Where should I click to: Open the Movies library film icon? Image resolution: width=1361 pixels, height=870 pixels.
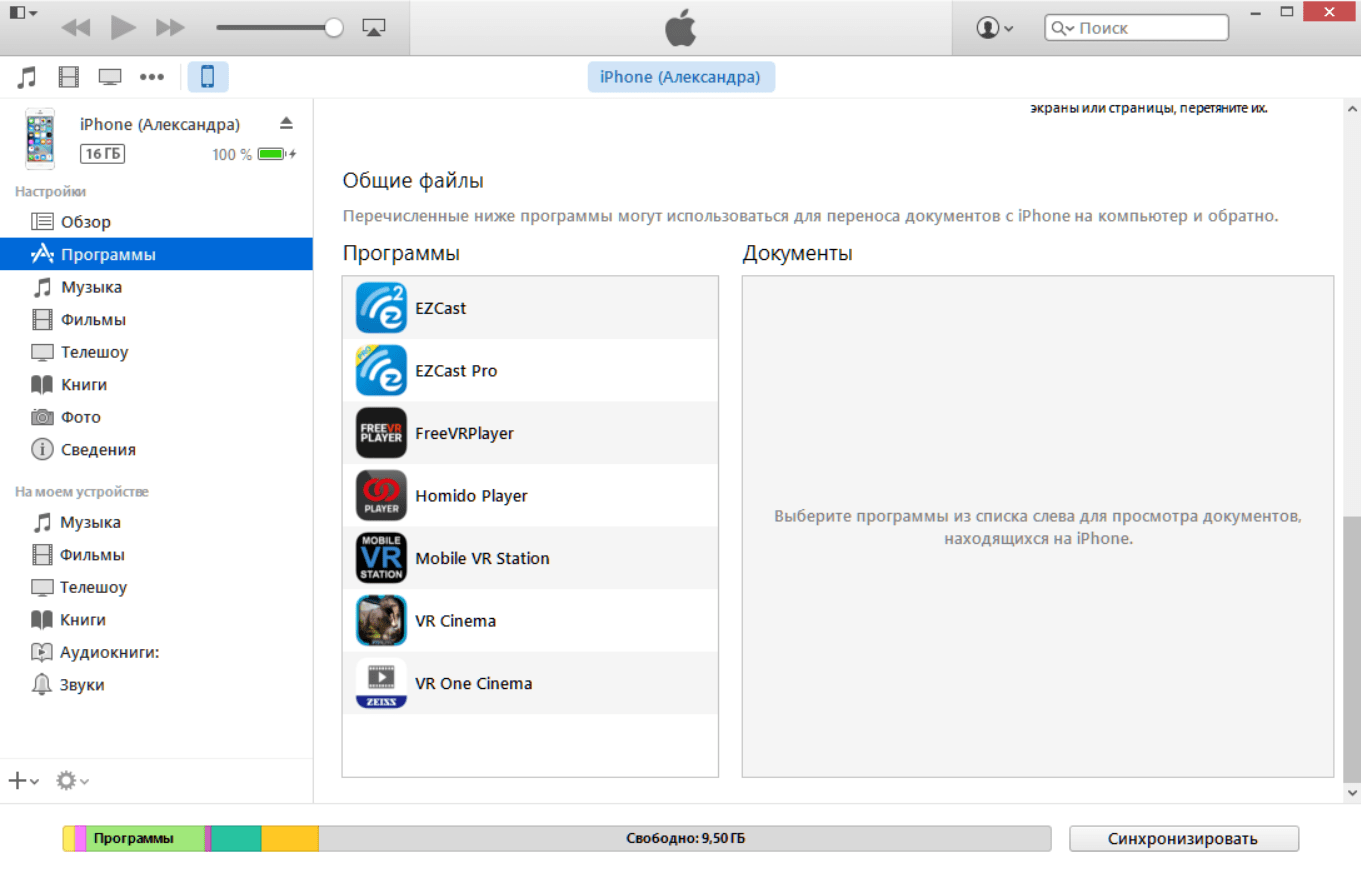coord(69,77)
